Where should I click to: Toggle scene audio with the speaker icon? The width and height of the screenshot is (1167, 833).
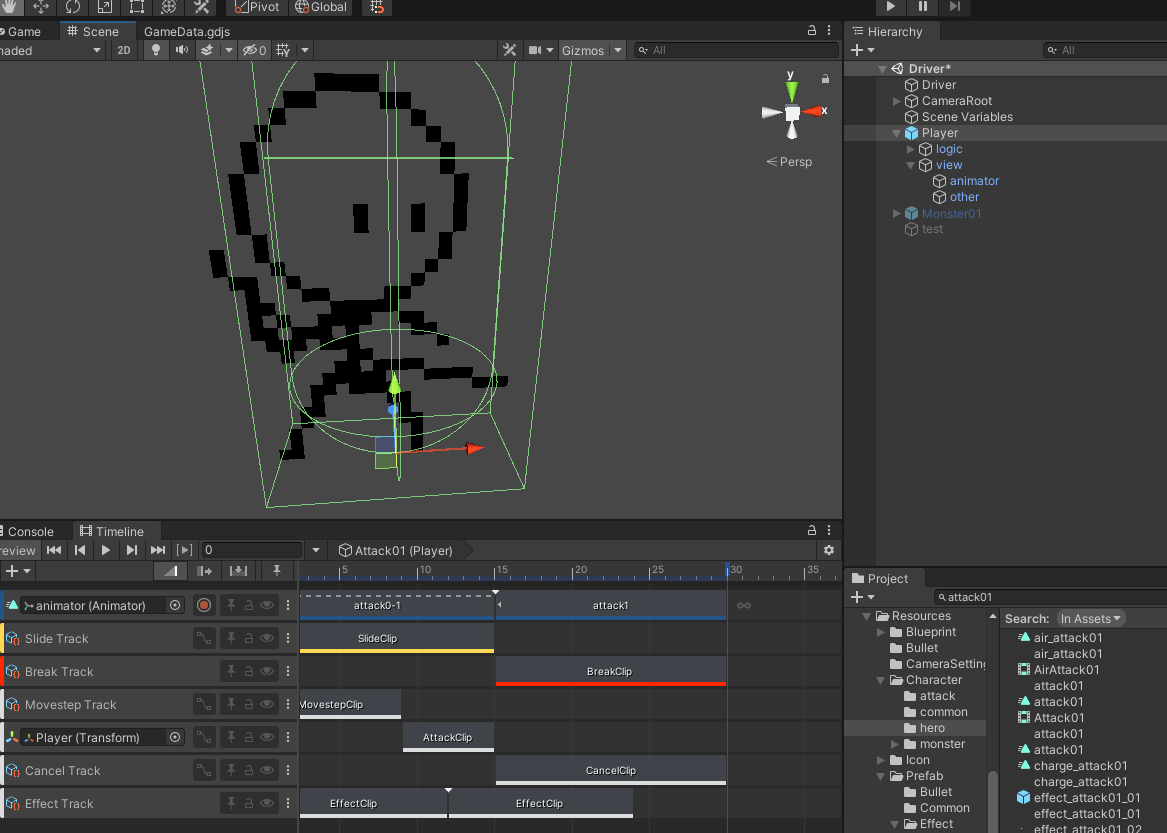(x=181, y=50)
